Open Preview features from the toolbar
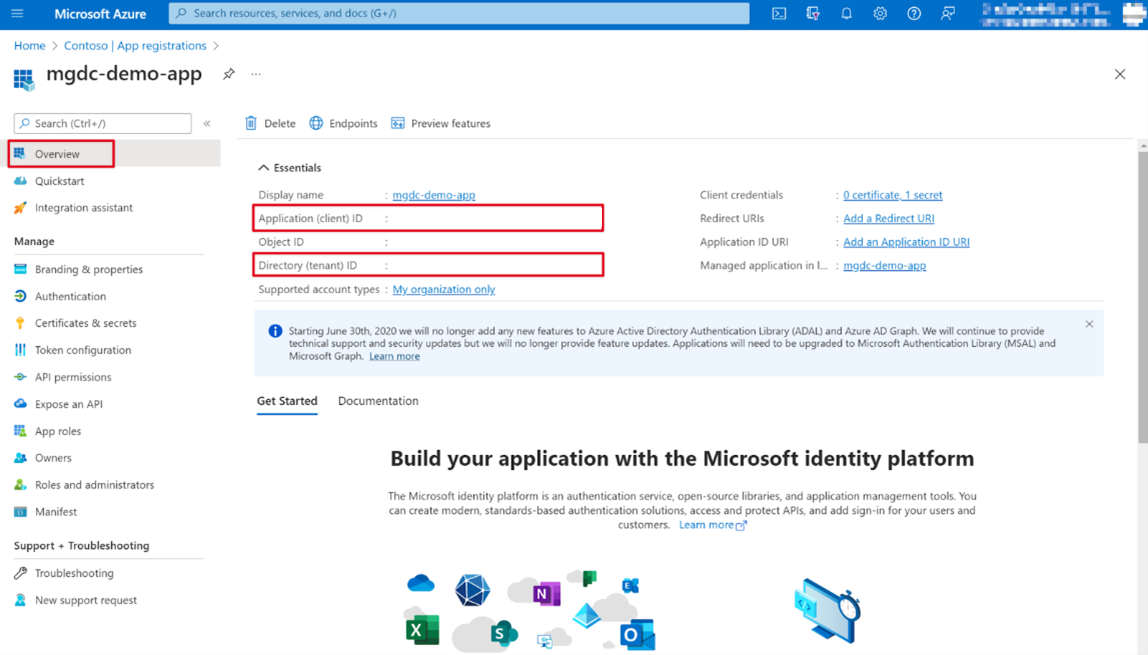Screen dimensions: 1148x655 441,123
